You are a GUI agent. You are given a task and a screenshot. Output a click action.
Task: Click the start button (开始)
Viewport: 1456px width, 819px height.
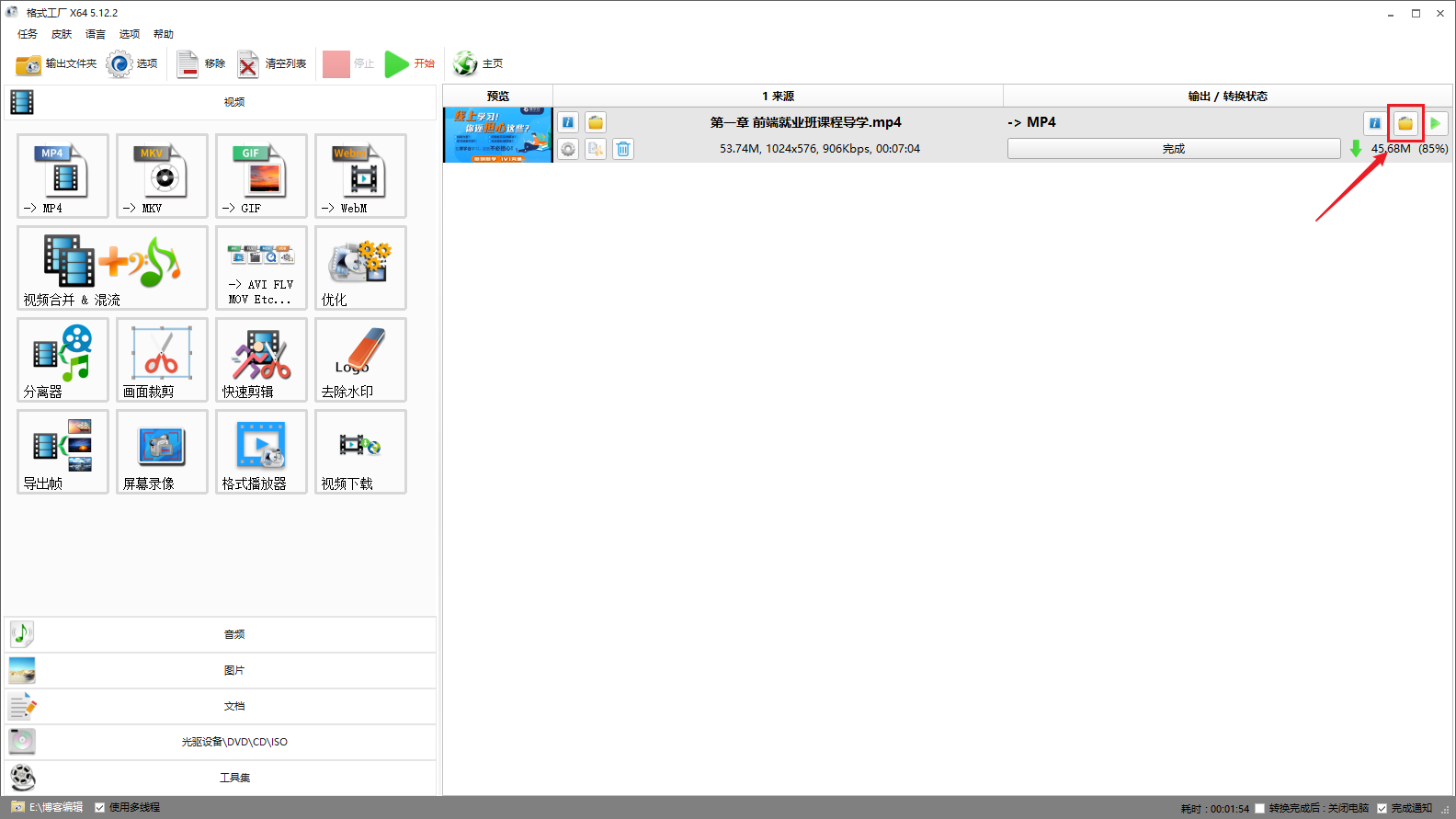410,63
